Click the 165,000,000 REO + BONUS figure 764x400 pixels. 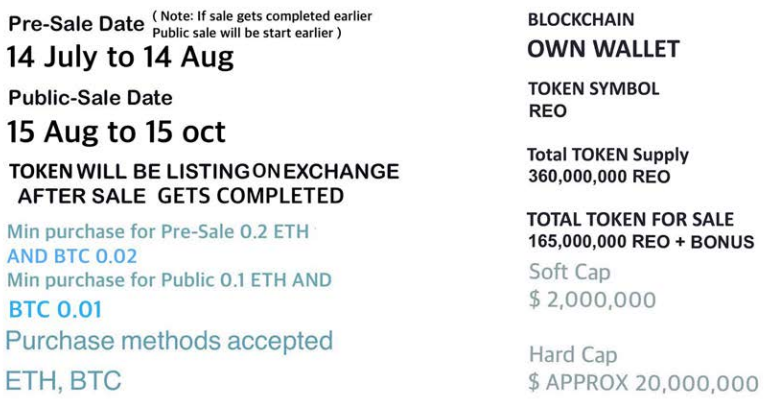[641, 242]
